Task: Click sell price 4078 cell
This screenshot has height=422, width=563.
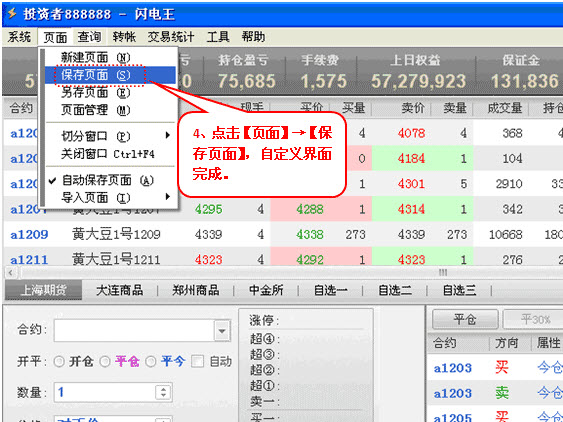Action: pyautogui.click(x=411, y=134)
